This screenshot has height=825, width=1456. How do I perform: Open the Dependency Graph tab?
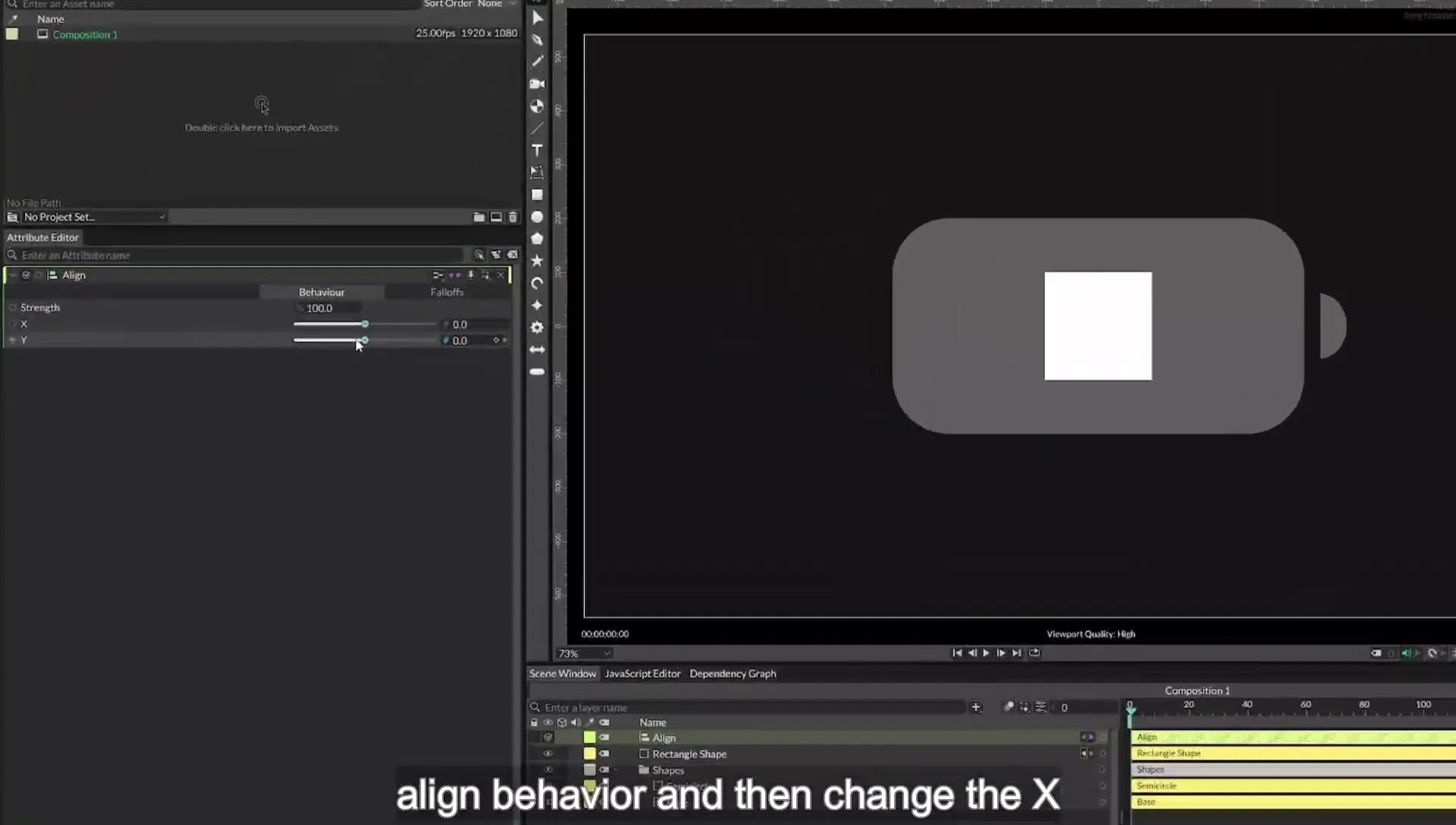tap(733, 673)
